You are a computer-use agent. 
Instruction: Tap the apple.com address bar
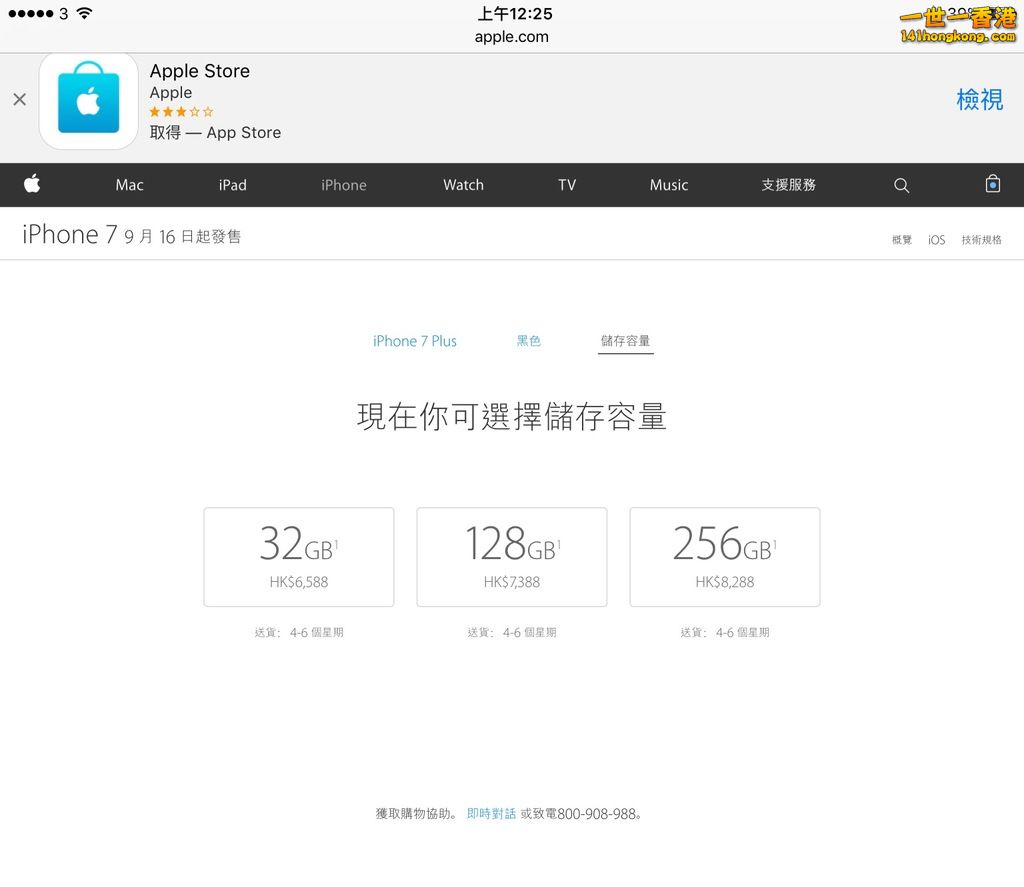[511, 37]
